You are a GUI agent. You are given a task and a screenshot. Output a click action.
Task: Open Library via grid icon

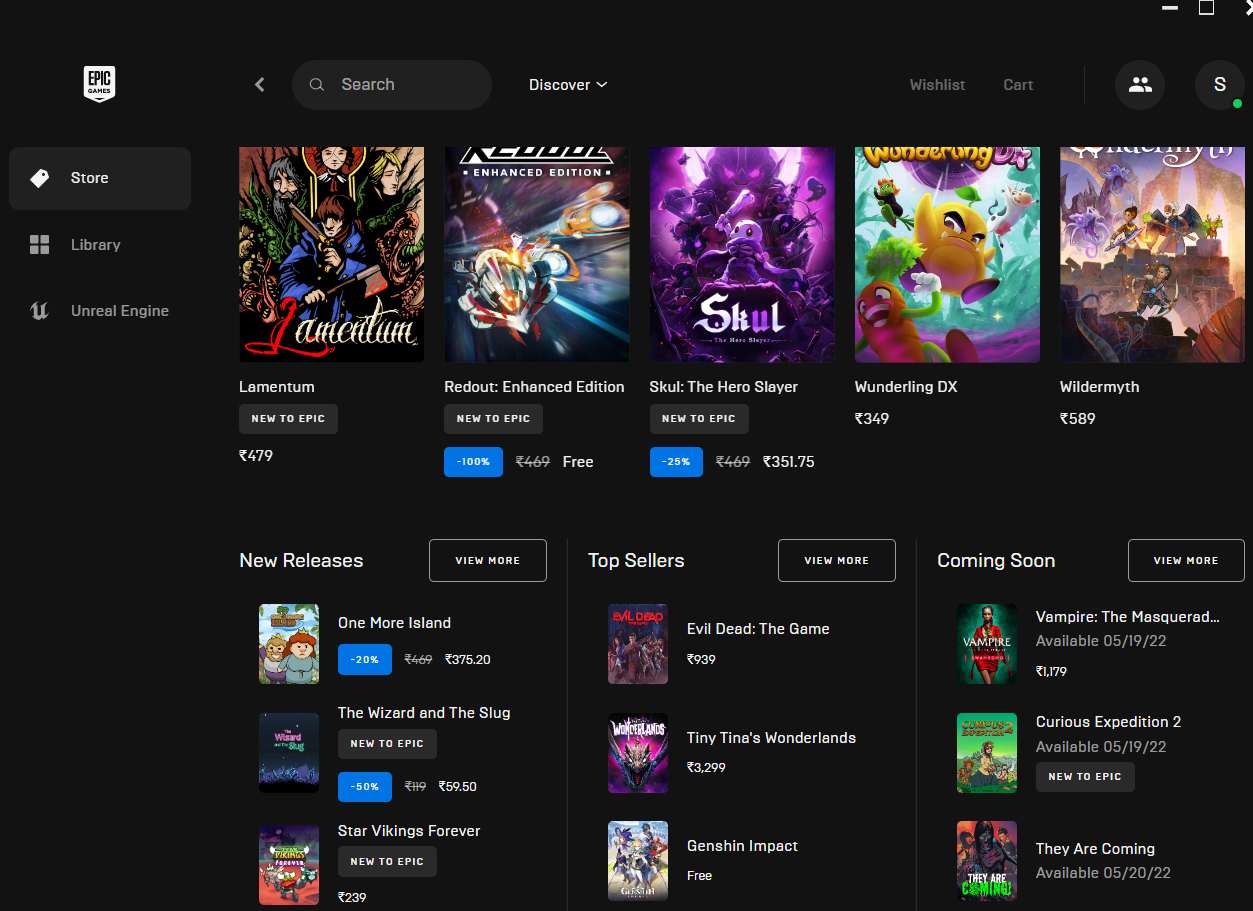[40, 245]
